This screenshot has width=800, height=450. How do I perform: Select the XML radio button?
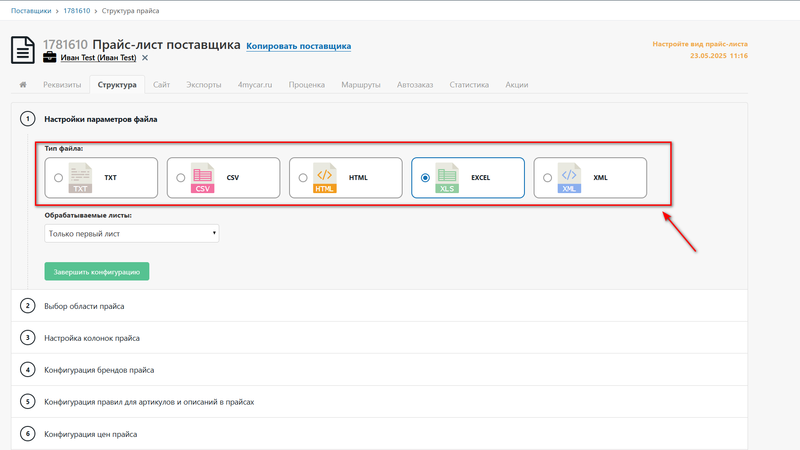[x=547, y=178]
